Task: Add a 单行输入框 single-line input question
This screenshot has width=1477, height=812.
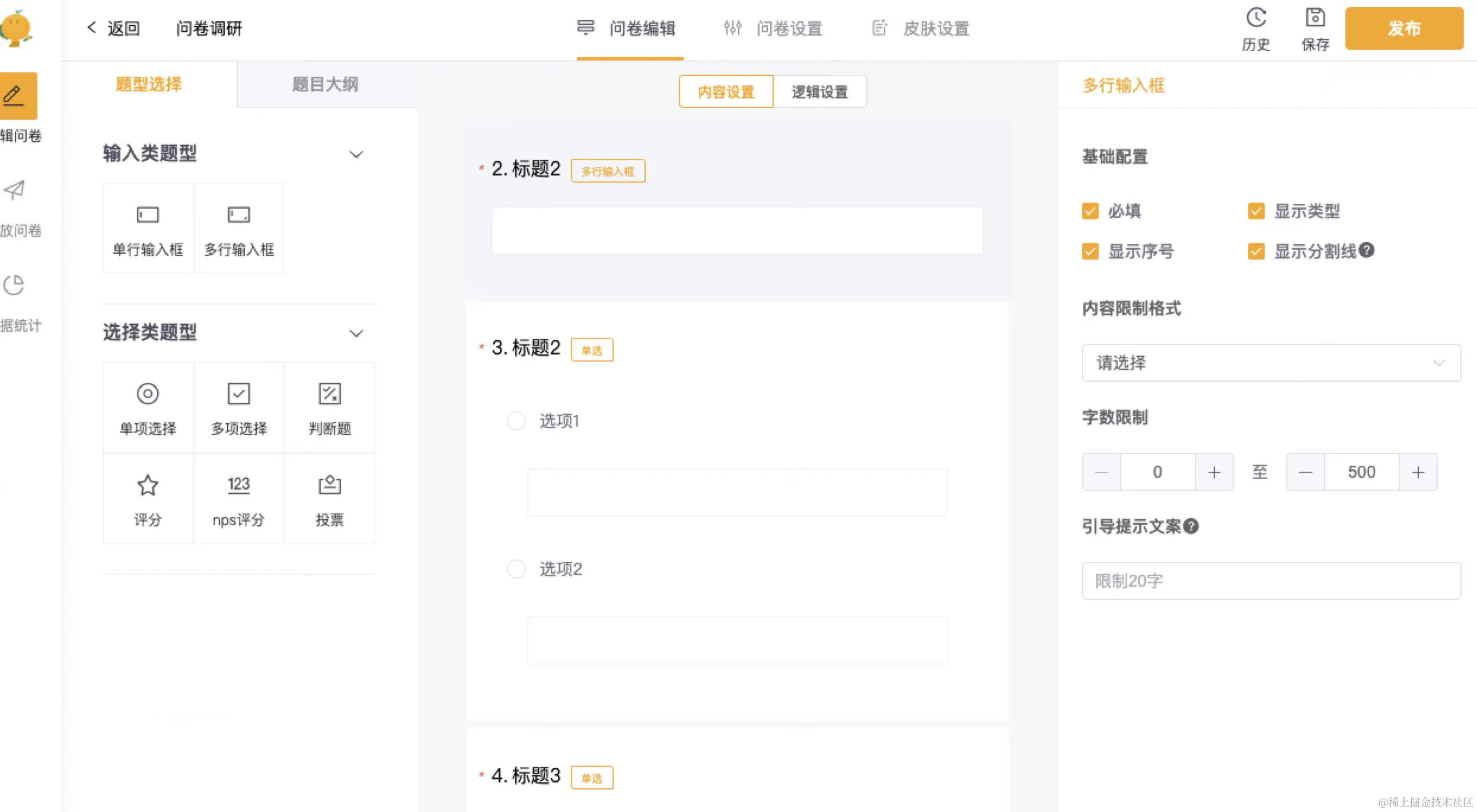Action: click(x=148, y=229)
